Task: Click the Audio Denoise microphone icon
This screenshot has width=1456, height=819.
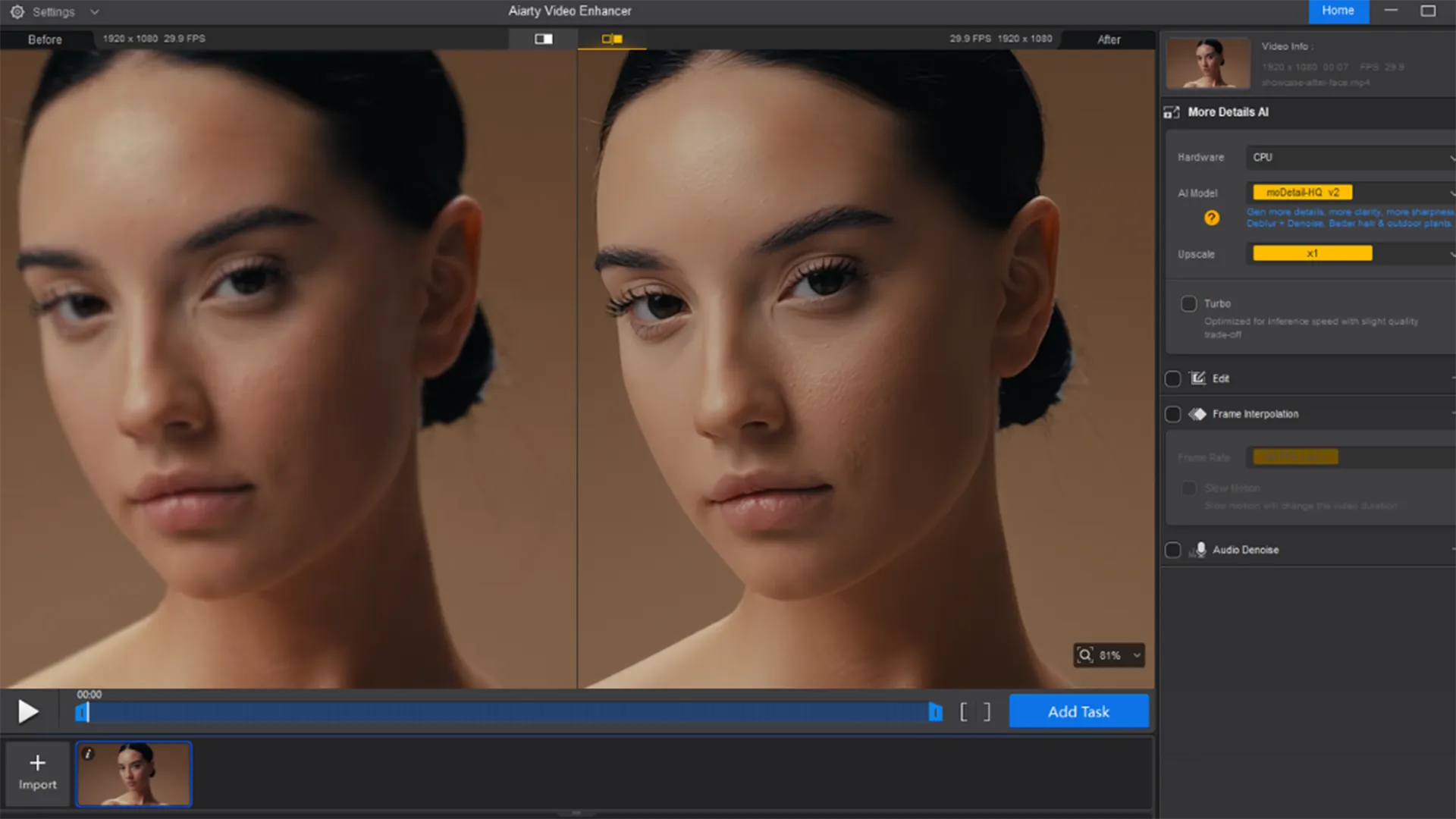Action: [1200, 550]
